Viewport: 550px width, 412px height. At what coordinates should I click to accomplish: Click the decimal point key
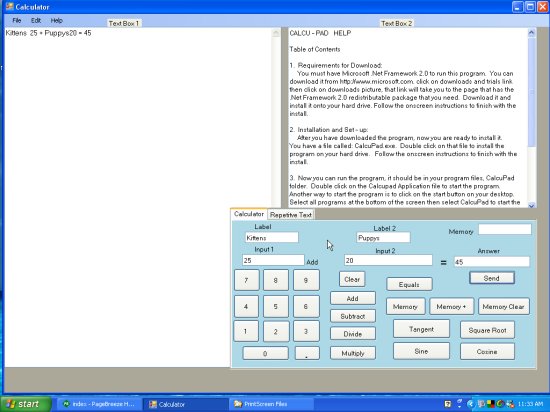click(307, 353)
